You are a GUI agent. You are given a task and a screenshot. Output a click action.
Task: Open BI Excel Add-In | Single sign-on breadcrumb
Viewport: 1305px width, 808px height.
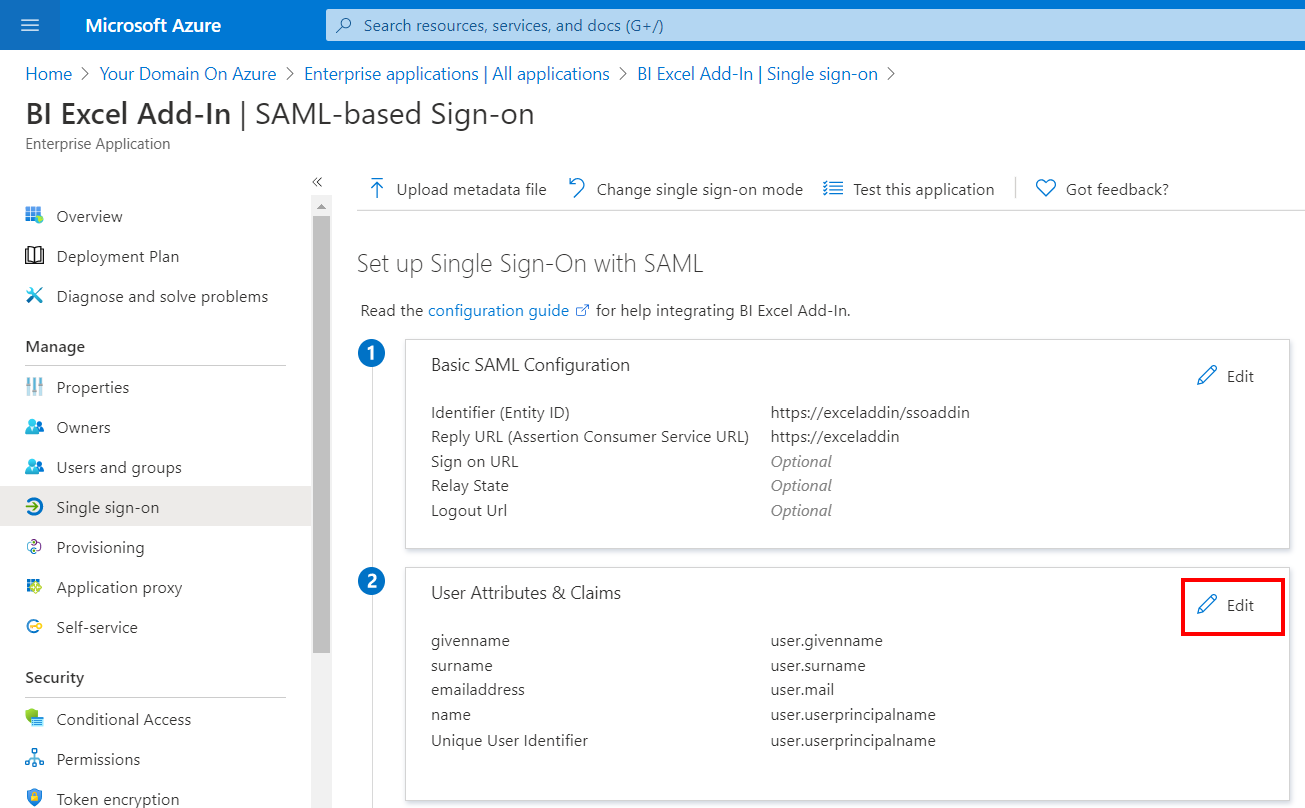point(757,74)
